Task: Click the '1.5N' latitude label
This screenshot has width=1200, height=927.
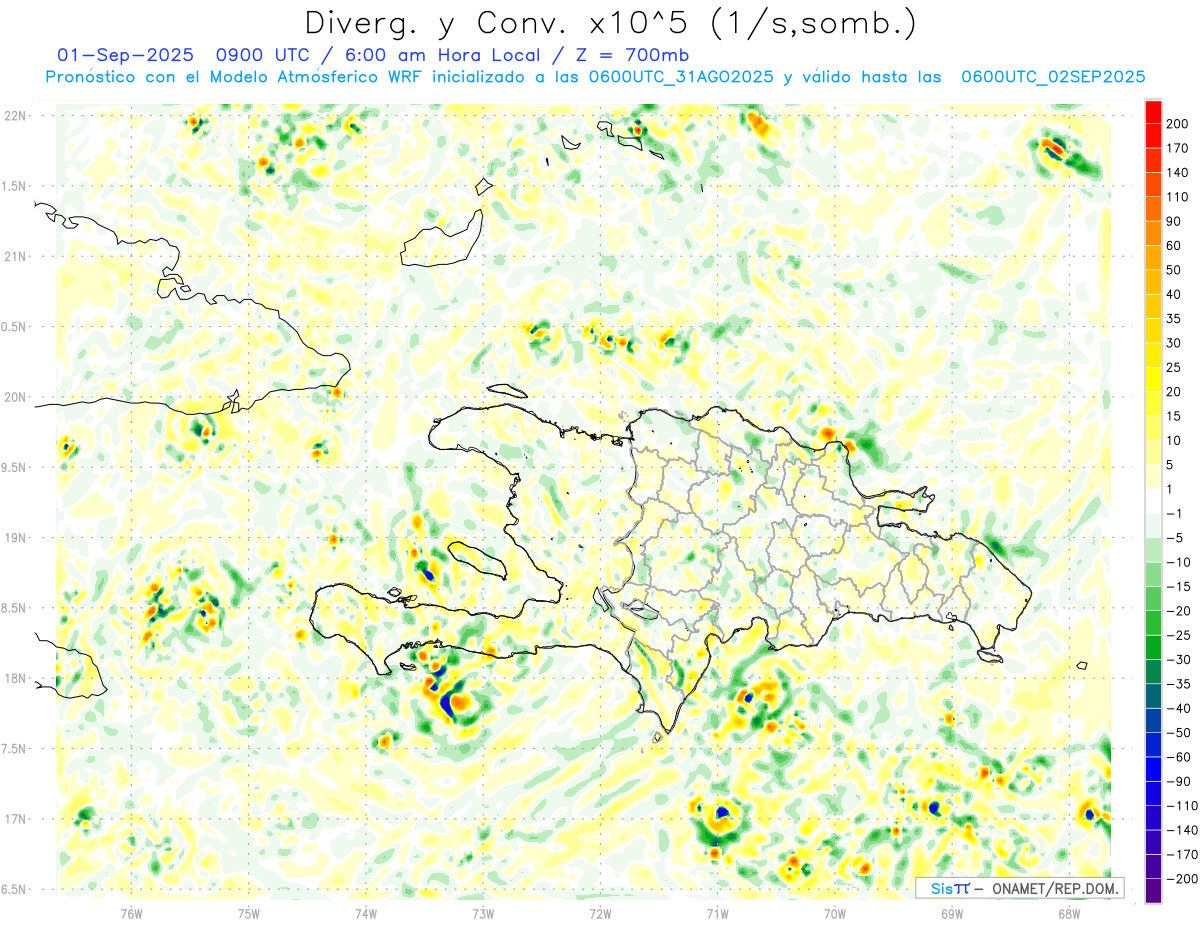Action: (x=14, y=186)
